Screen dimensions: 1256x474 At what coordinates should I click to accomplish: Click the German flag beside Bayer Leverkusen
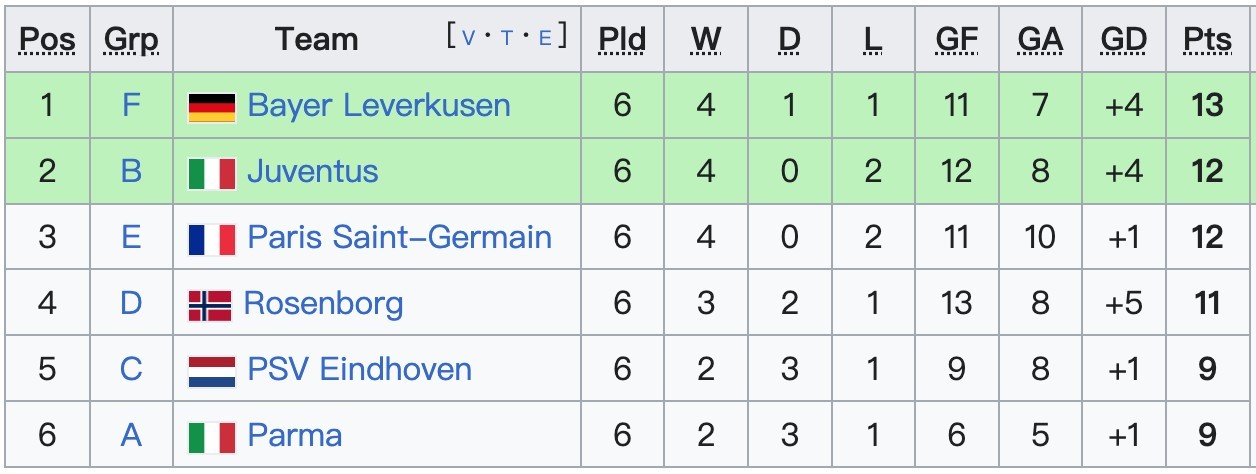212,107
